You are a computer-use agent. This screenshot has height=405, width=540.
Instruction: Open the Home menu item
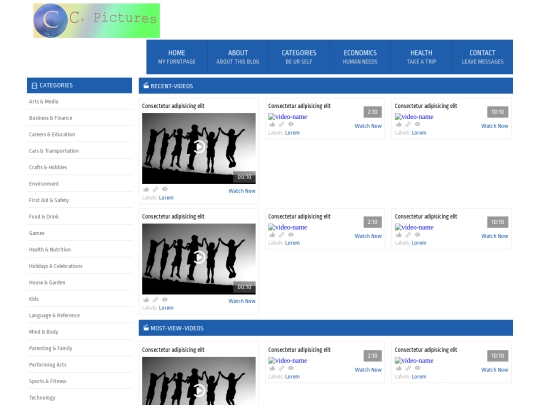(177, 57)
